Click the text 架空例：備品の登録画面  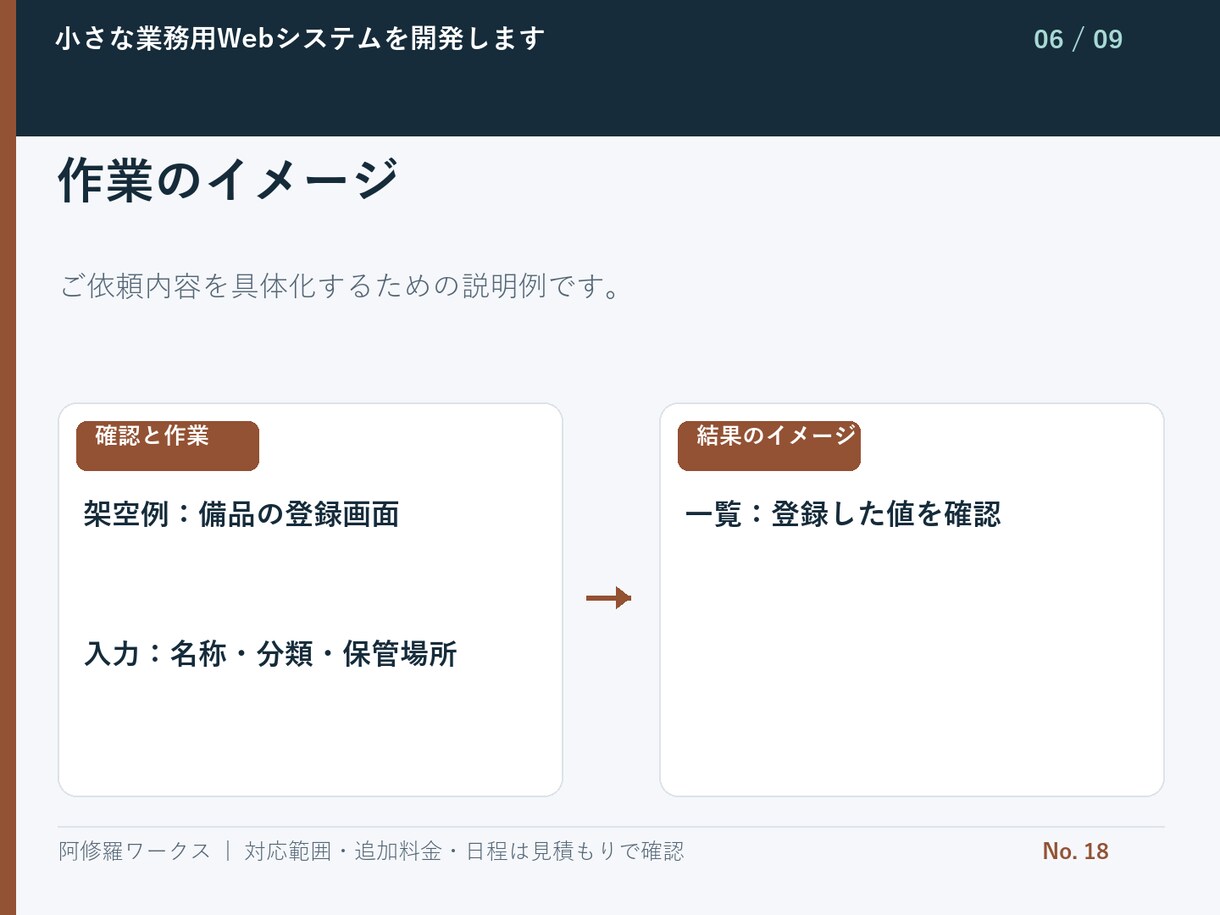(x=242, y=514)
